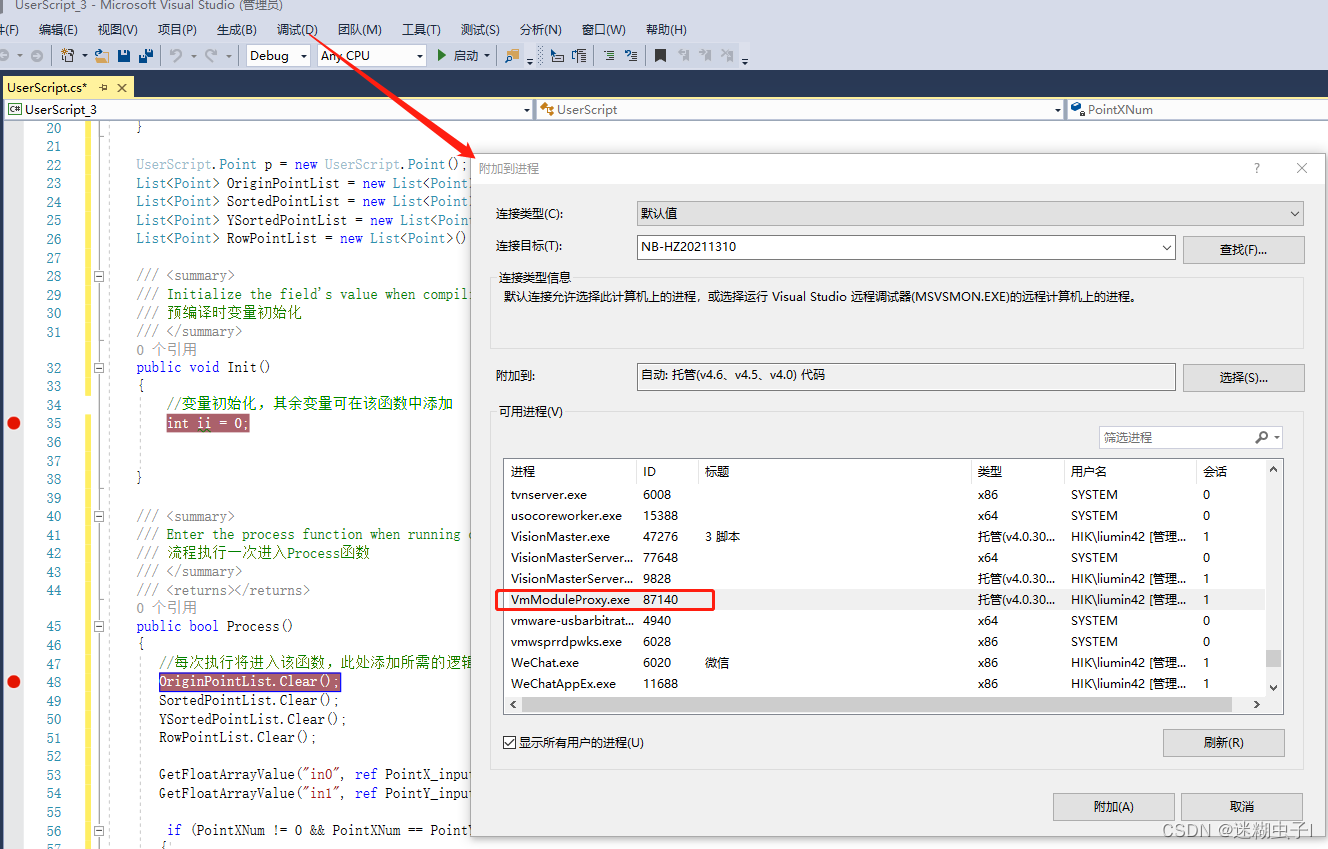This screenshot has width=1328, height=849.
Task: Select the tvnserver.exe process row
Action: point(884,495)
